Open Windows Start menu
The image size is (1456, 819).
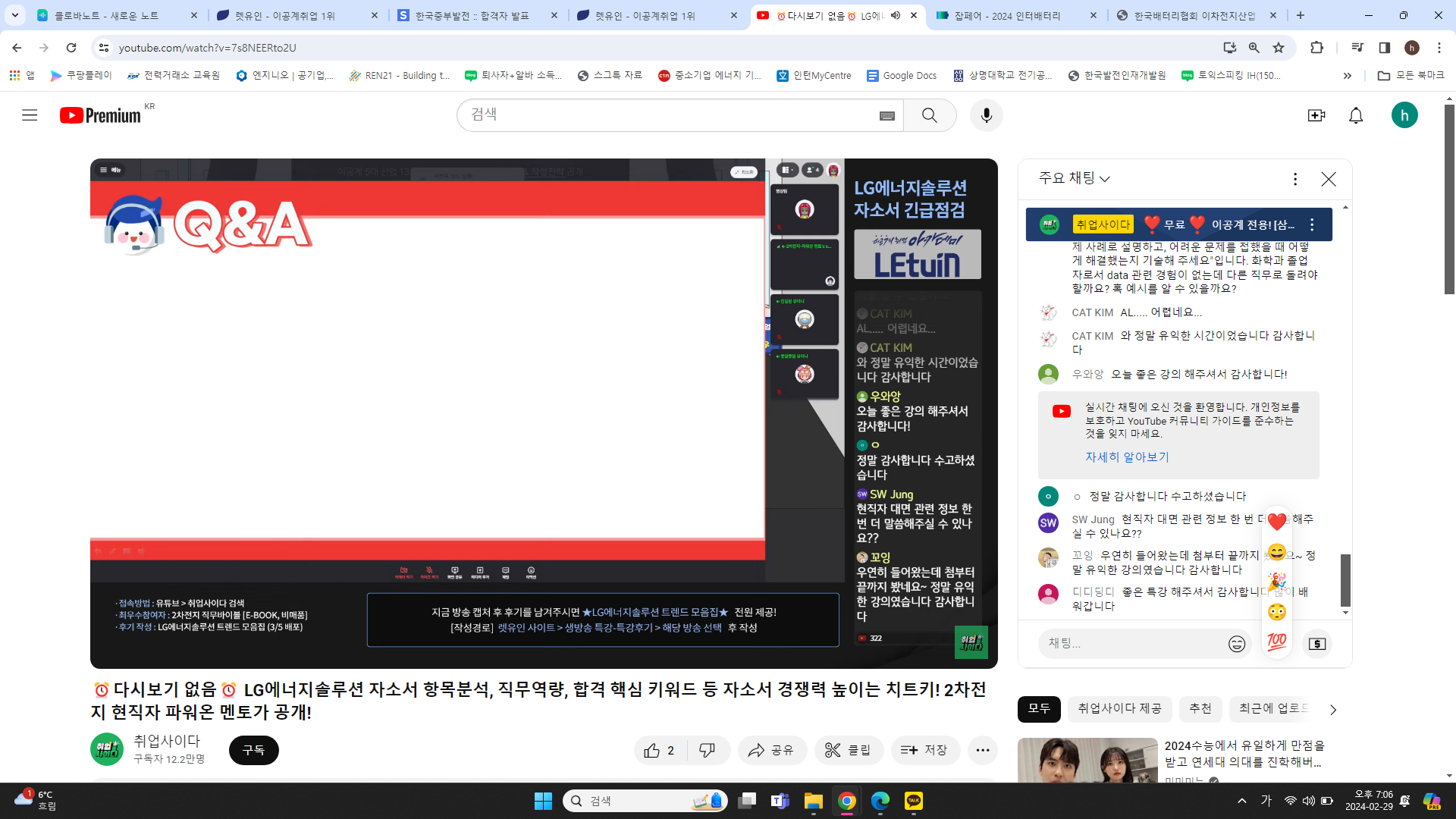(x=543, y=801)
